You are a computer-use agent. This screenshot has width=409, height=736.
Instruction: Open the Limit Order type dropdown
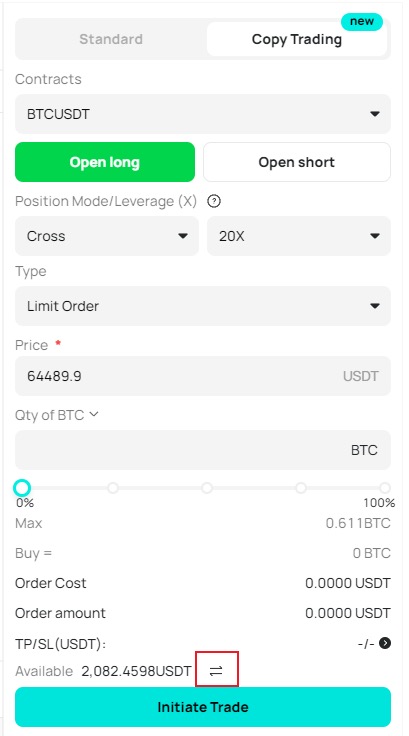[203, 306]
